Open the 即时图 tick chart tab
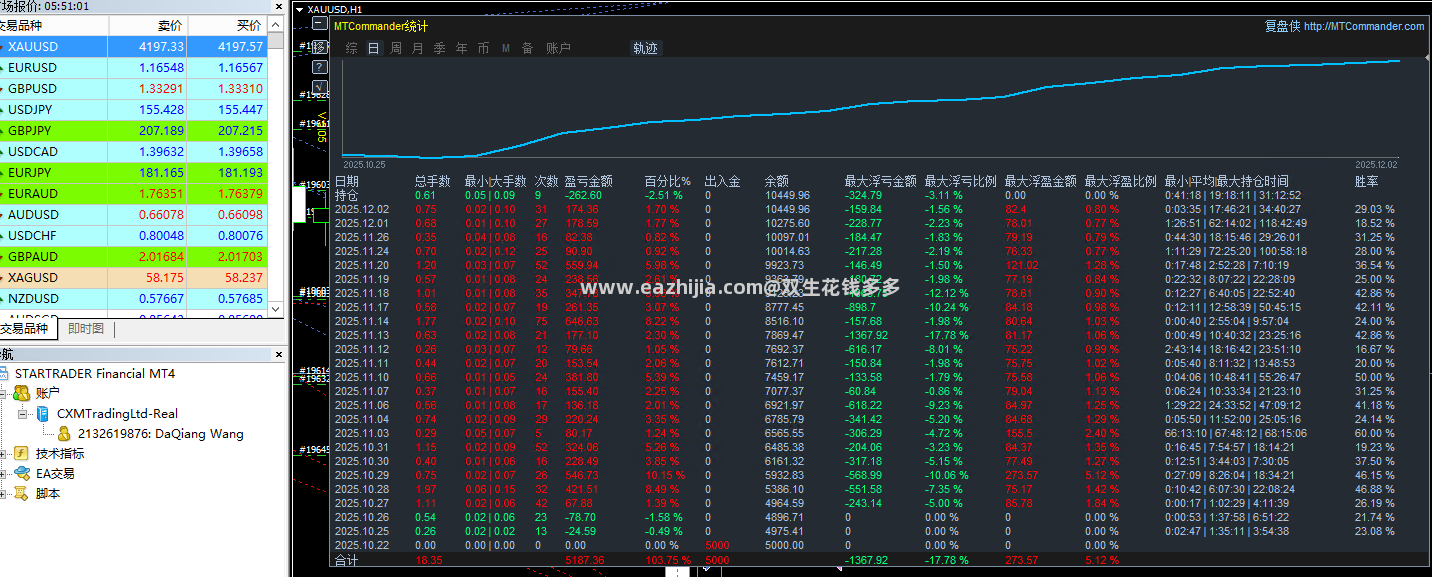This screenshot has width=1432, height=577. (x=86, y=328)
